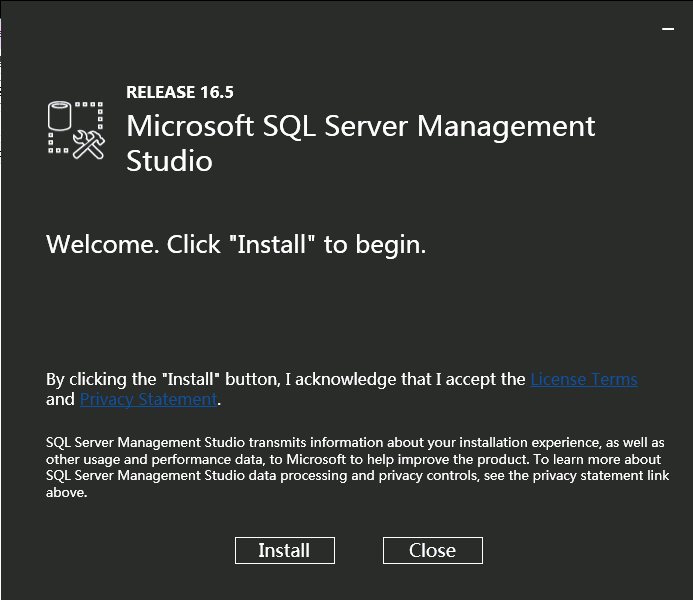Click the word "above." ending the paragraph

(67, 492)
